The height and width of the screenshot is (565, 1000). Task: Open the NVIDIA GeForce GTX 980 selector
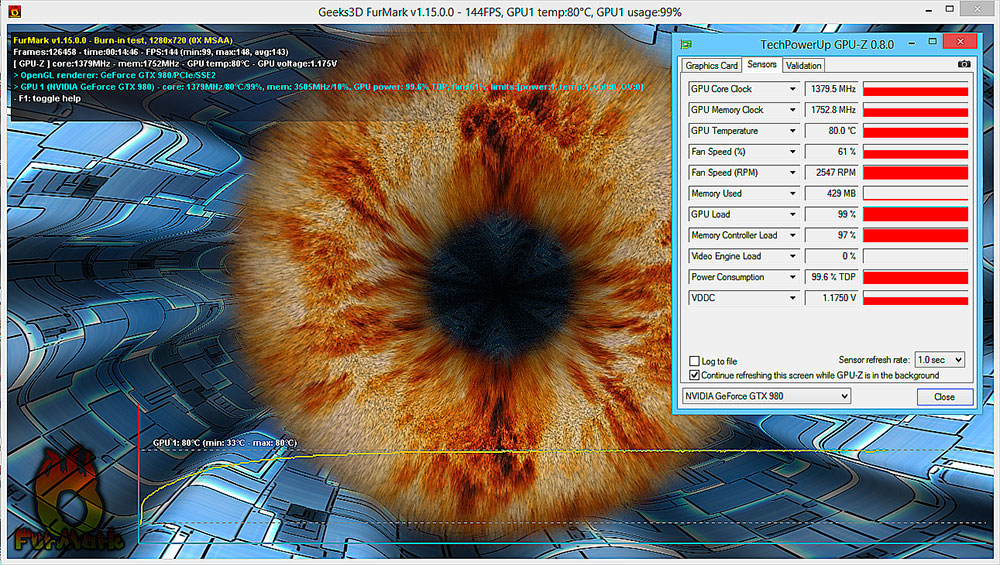(x=766, y=396)
